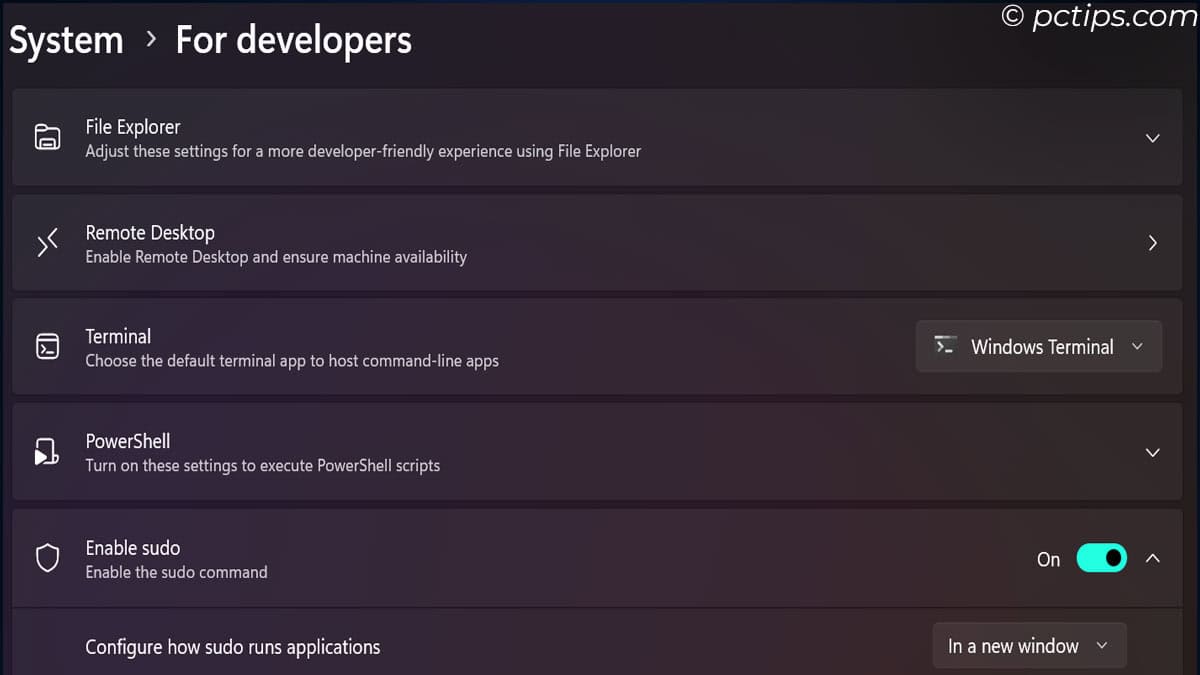Open Remote Desktop using the right arrow

tap(1152, 243)
